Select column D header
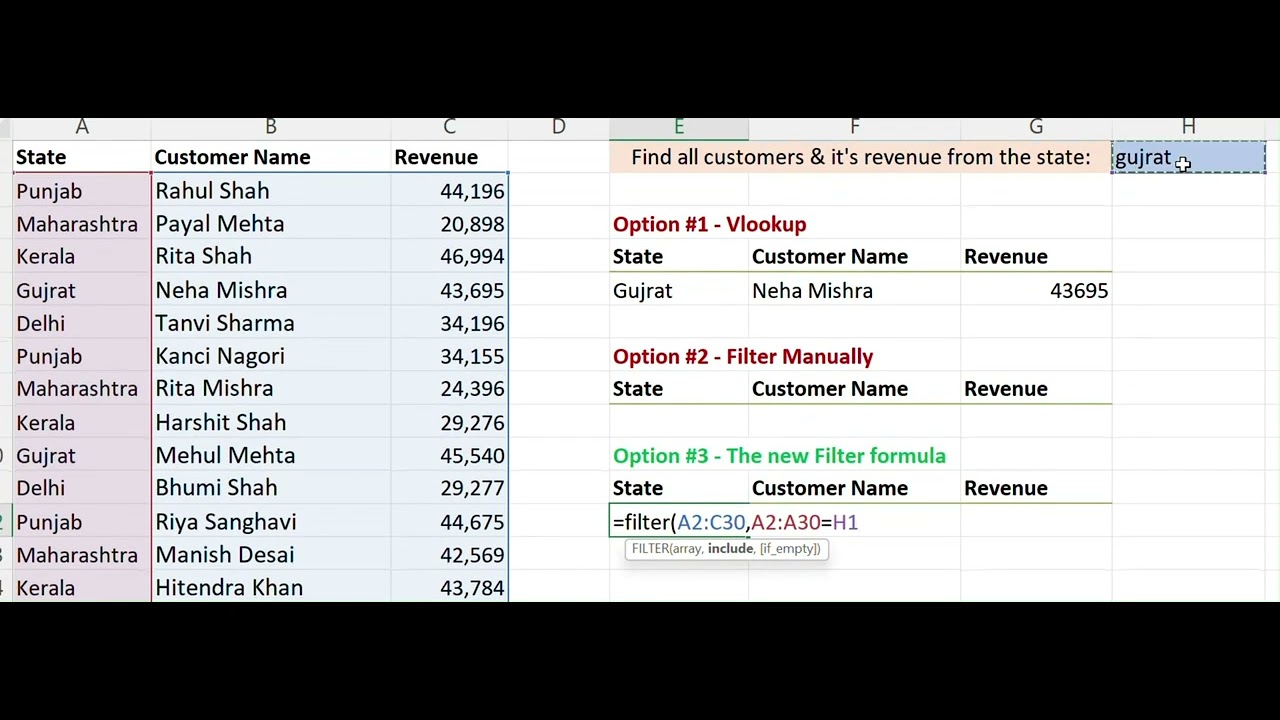Screen dimensions: 1280x720 click(x=558, y=128)
